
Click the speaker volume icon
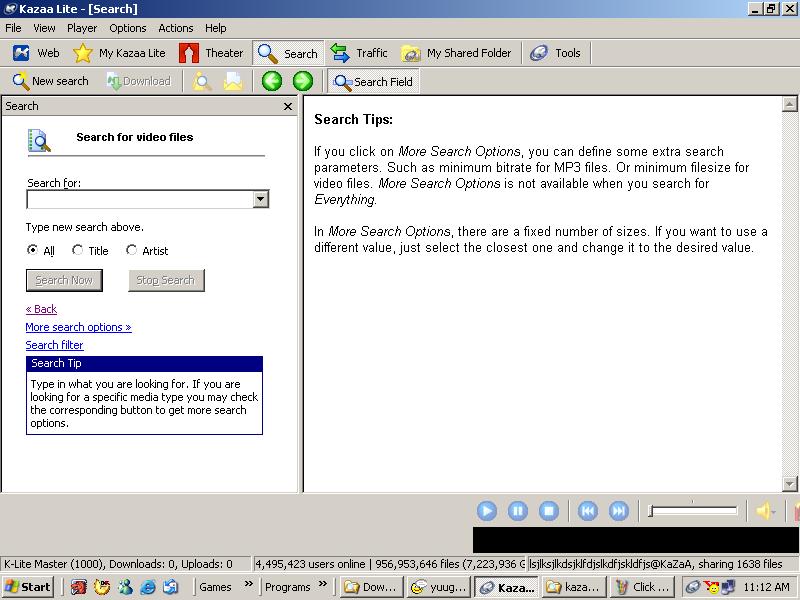pos(765,511)
